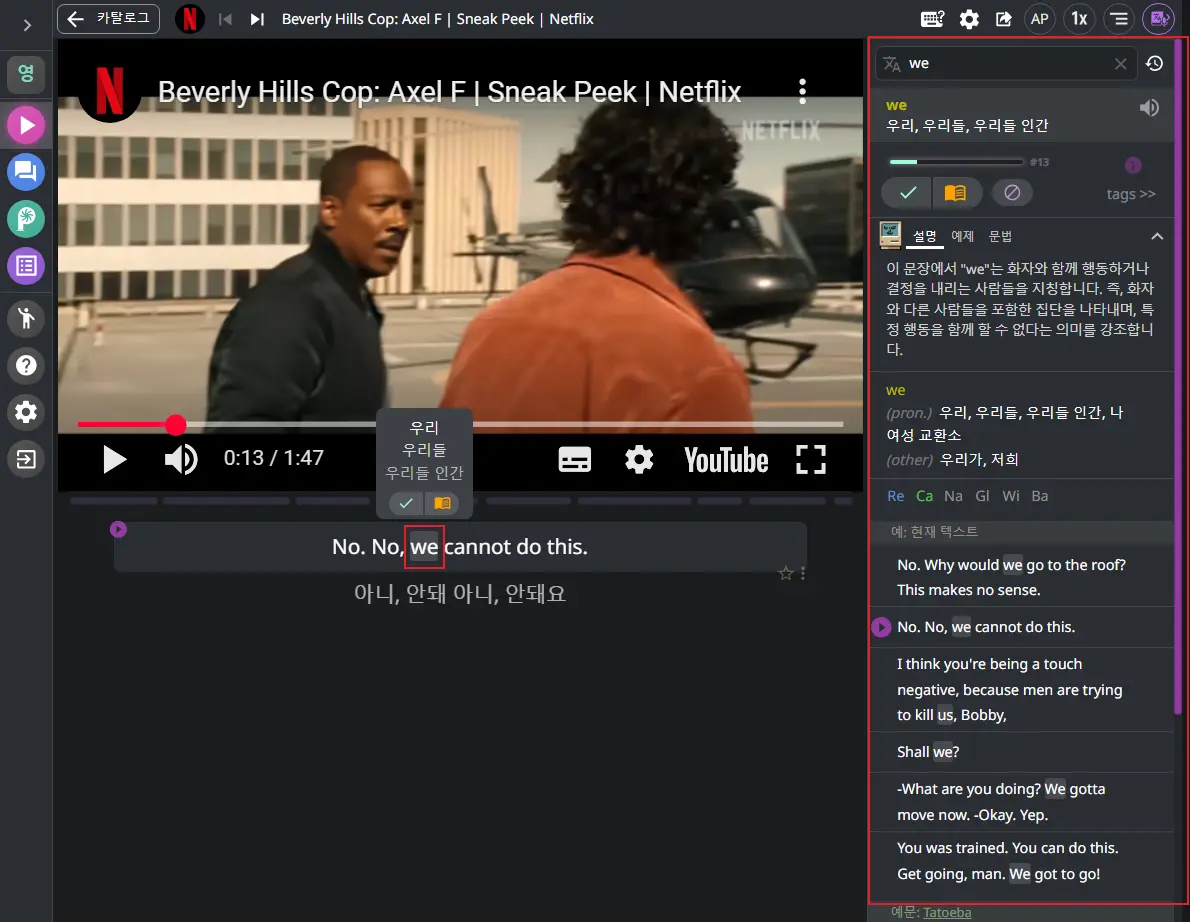Open subtitle list view icon
Viewport: 1190px width, 922px height.
click(x=1119, y=19)
